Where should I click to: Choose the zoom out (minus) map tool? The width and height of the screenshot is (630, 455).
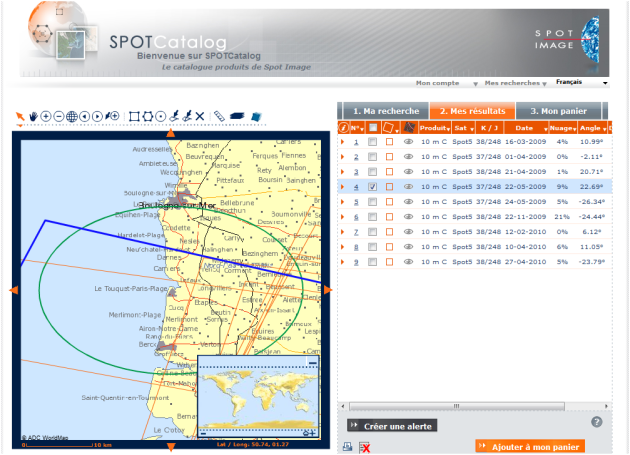click(59, 117)
